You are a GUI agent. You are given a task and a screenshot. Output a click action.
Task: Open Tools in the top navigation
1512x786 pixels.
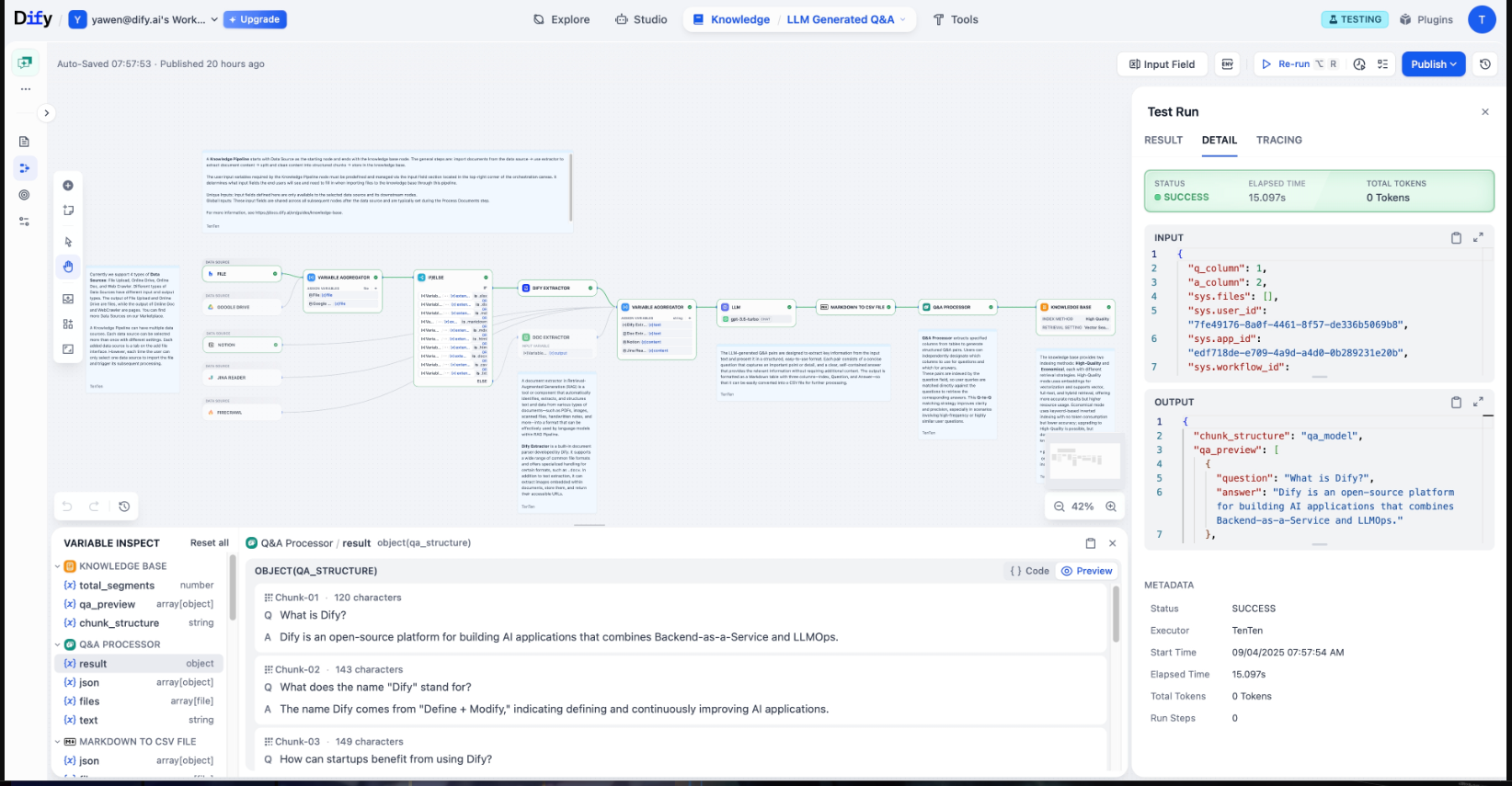(x=956, y=19)
